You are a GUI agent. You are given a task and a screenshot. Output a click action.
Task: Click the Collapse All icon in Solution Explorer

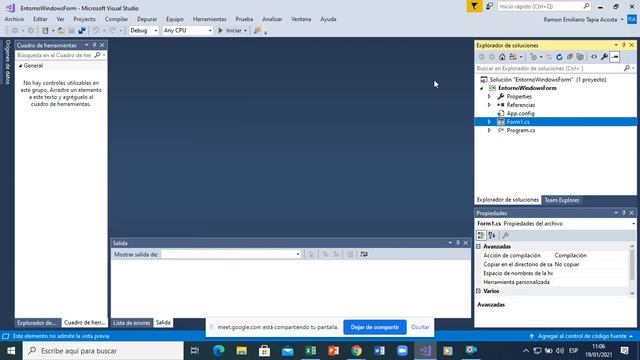[x=569, y=57]
